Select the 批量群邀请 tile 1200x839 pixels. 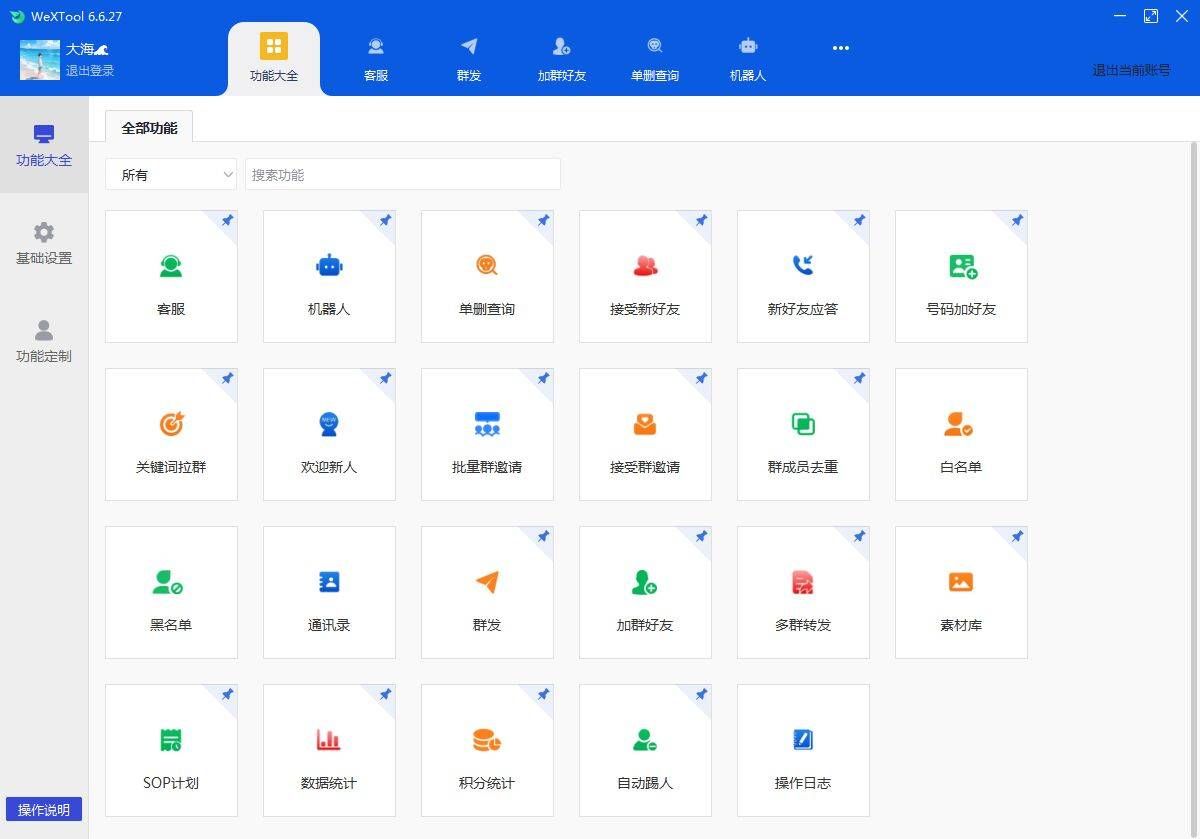point(487,435)
